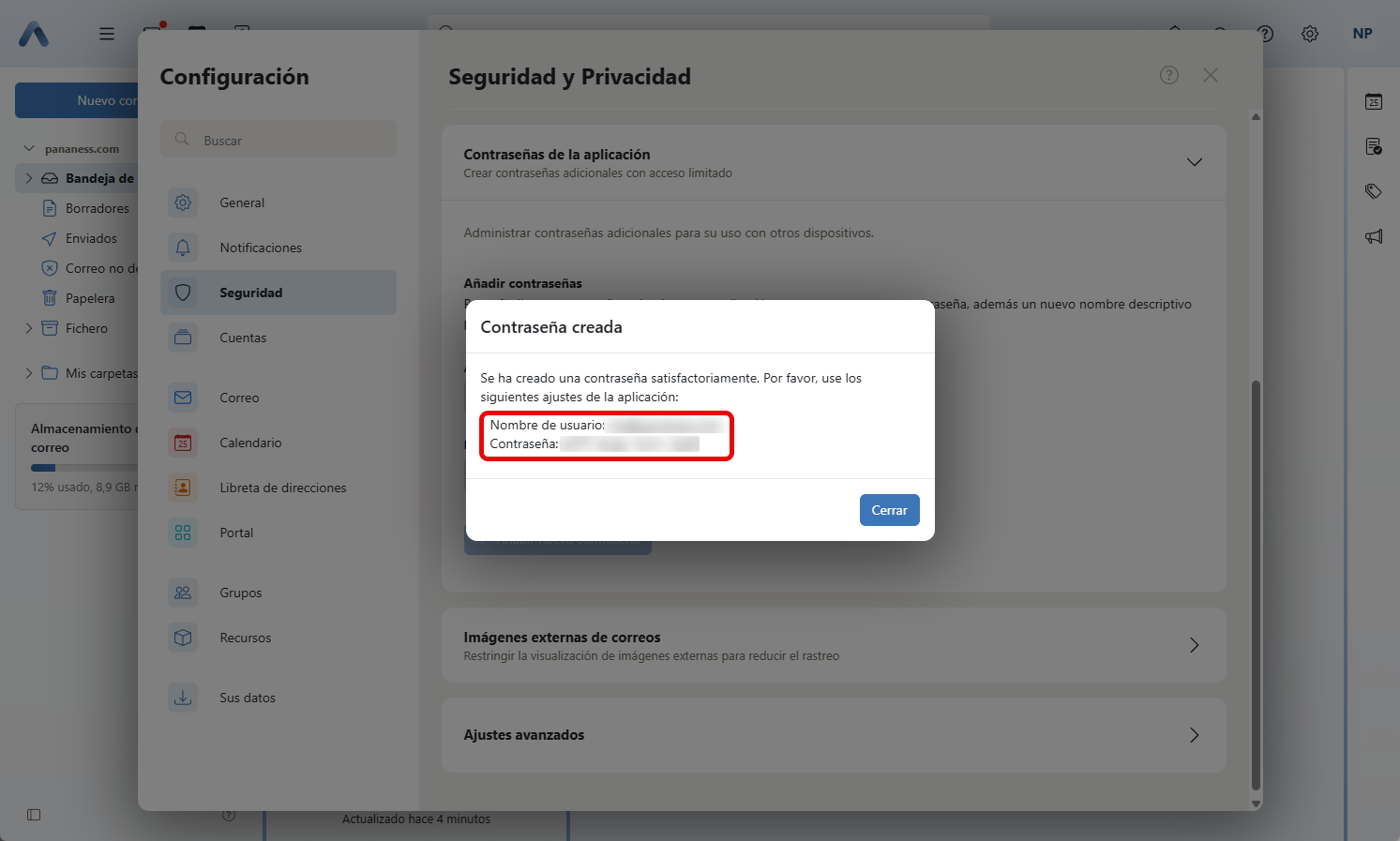This screenshot has width=1400, height=841.
Task: Select the Grupos people icon
Action: (183, 593)
